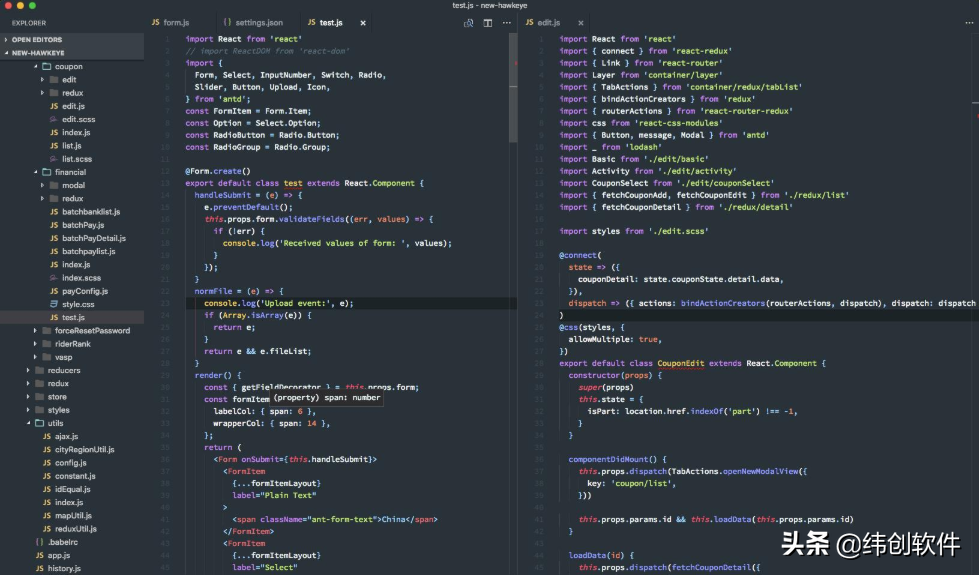Viewport: 979px width, 575px height.
Task: Switch to the form.js tab
Action: [x=170, y=22]
